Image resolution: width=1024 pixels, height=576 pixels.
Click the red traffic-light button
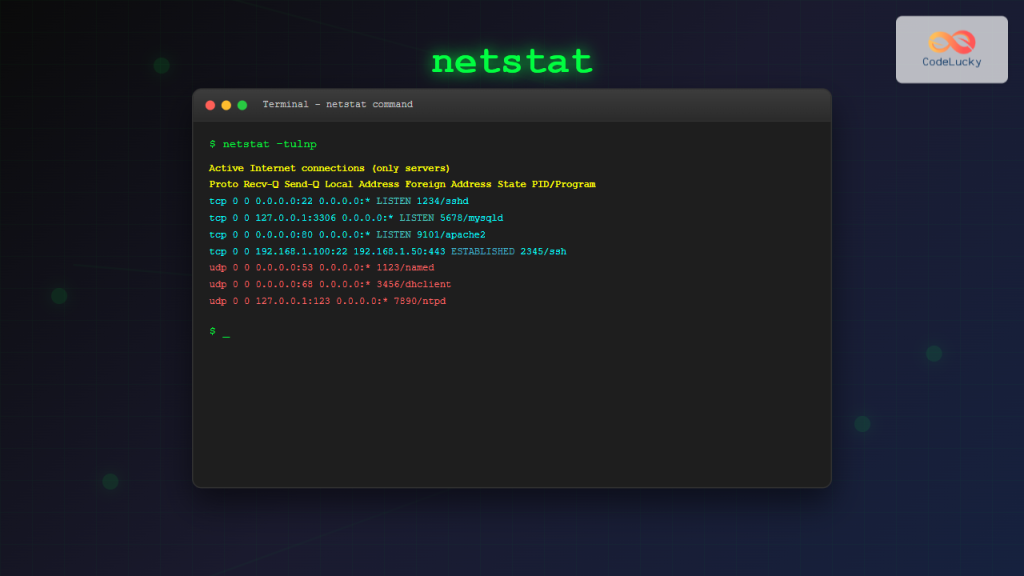[210, 104]
